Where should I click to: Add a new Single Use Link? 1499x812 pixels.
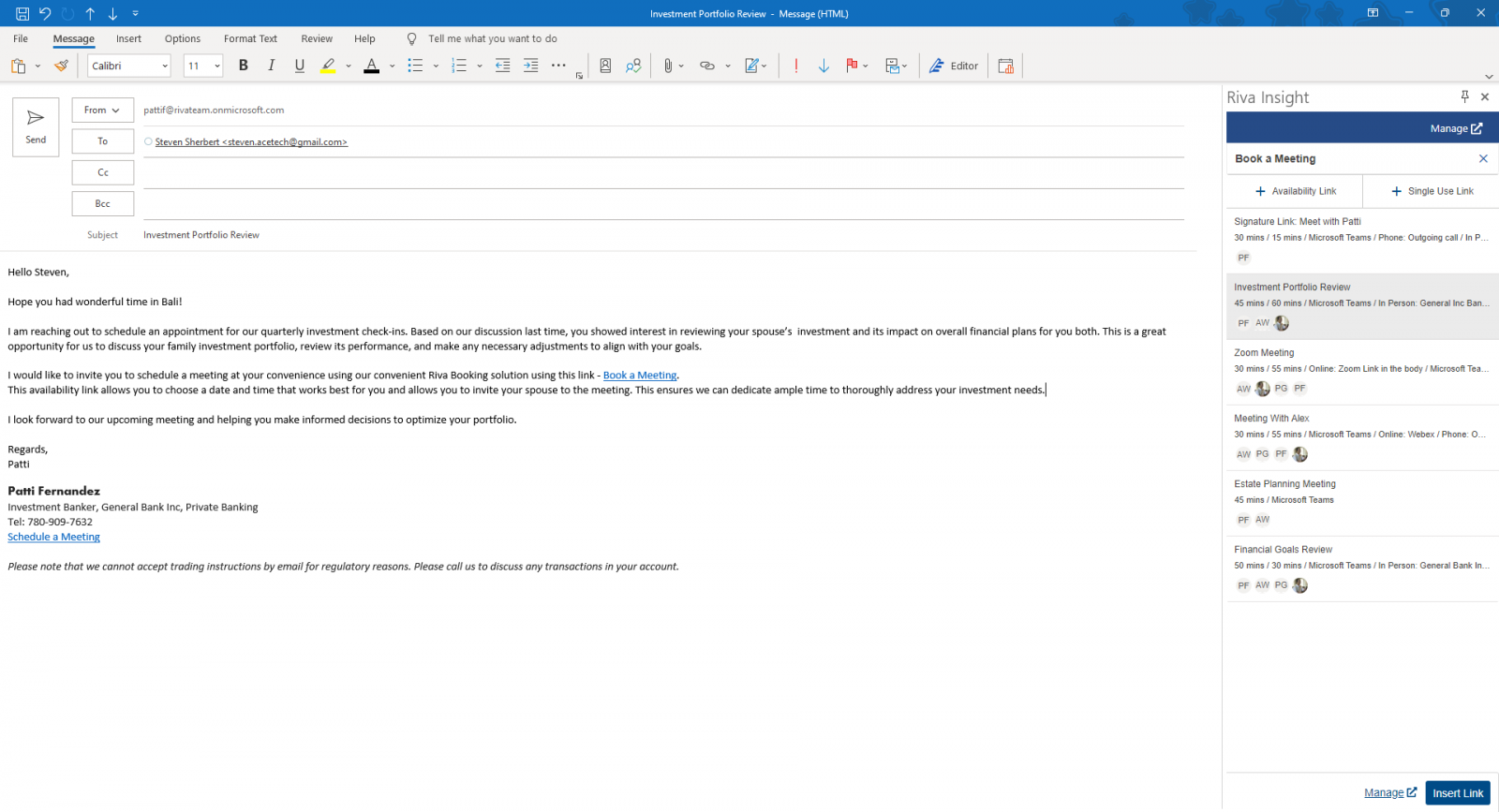coord(1432,191)
